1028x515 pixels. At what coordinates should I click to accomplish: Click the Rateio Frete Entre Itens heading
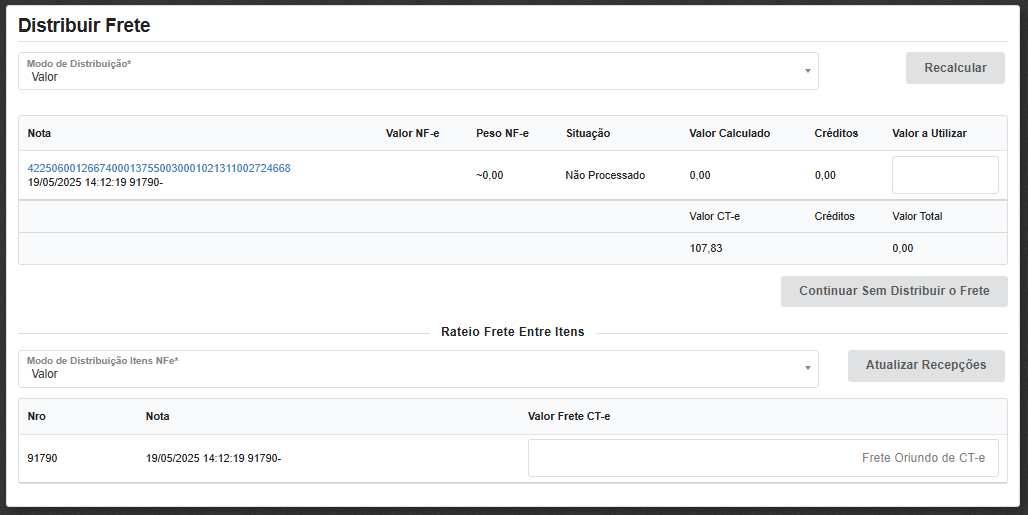pyautogui.click(x=512, y=332)
